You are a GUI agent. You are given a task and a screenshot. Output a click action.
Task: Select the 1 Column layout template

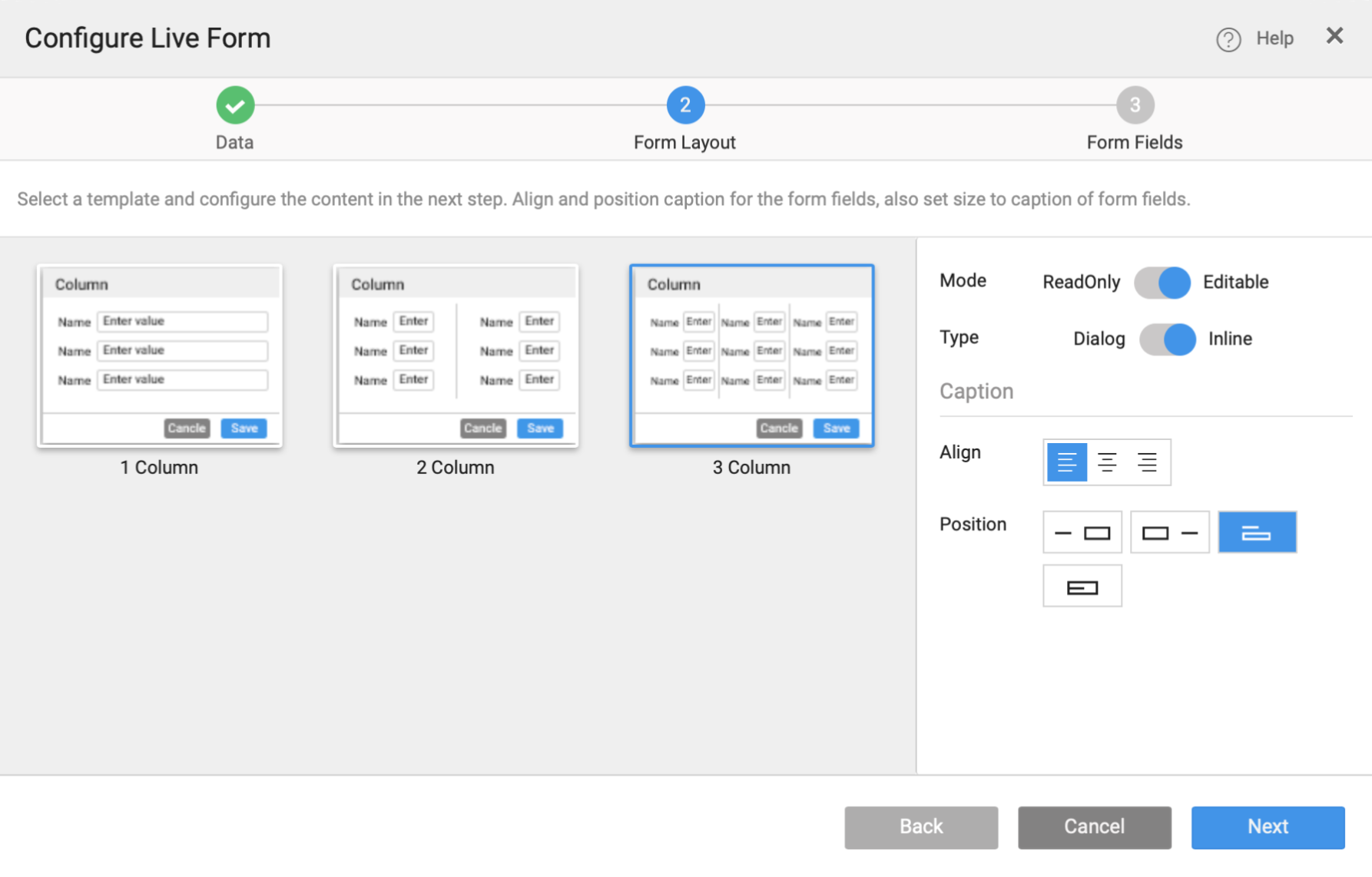point(159,356)
